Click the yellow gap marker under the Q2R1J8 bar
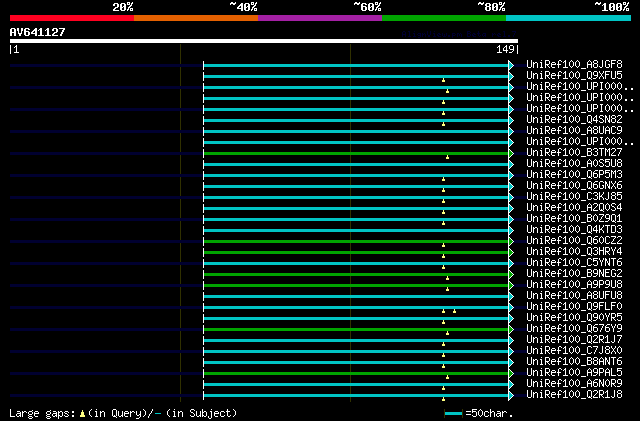640x421 pixels. pos(443,399)
